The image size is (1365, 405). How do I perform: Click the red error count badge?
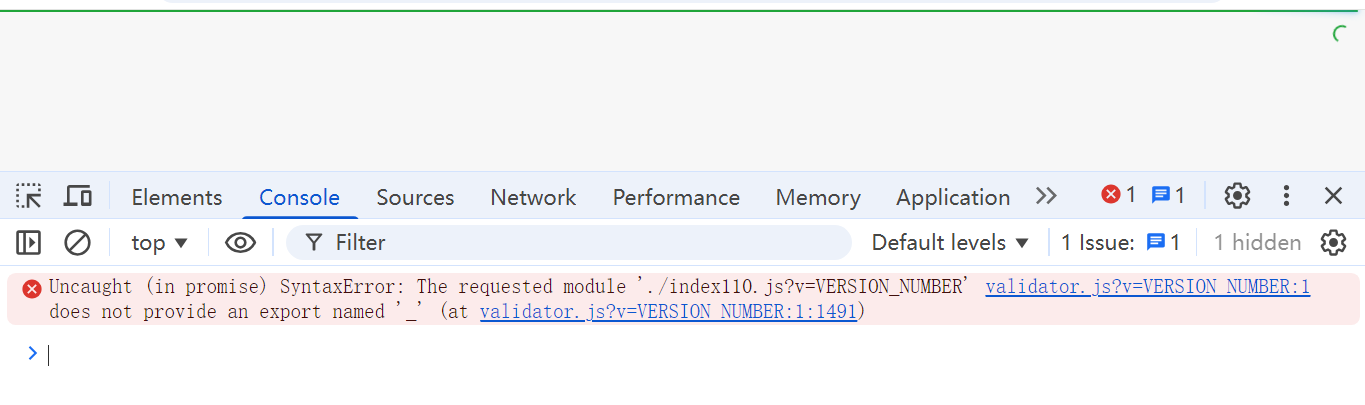[1118, 196]
